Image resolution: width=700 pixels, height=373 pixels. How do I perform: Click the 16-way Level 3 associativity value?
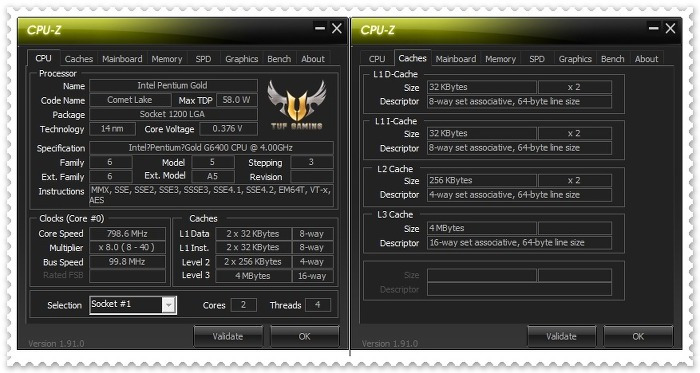312,276
